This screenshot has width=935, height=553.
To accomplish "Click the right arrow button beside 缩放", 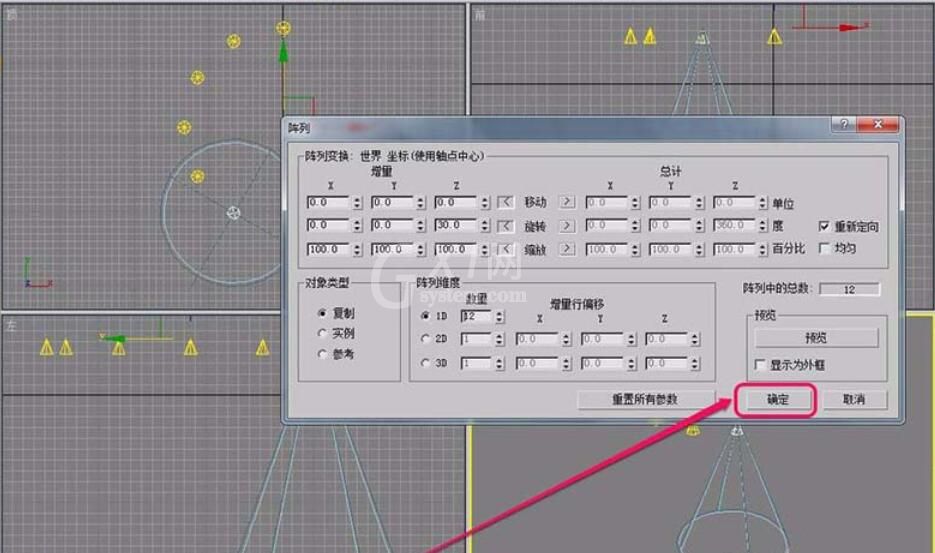I will pos(567,249).
